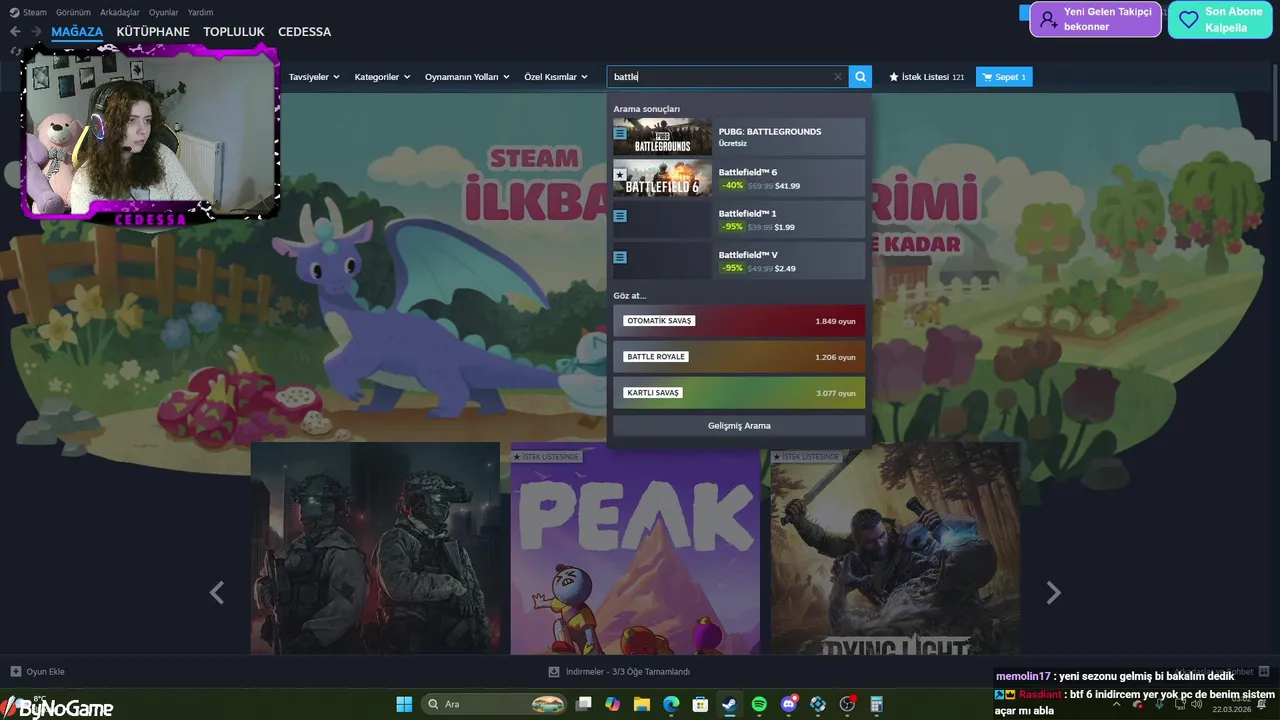
Task: Open Spotify from the taskbar
Action: (759, 705)
